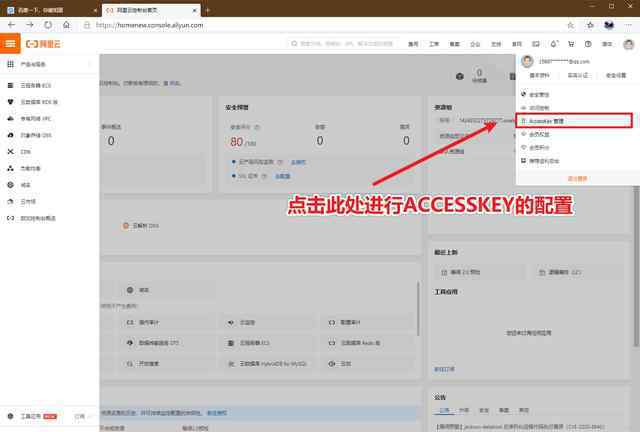Open real-name verification link in account panel

click(578, 76)
